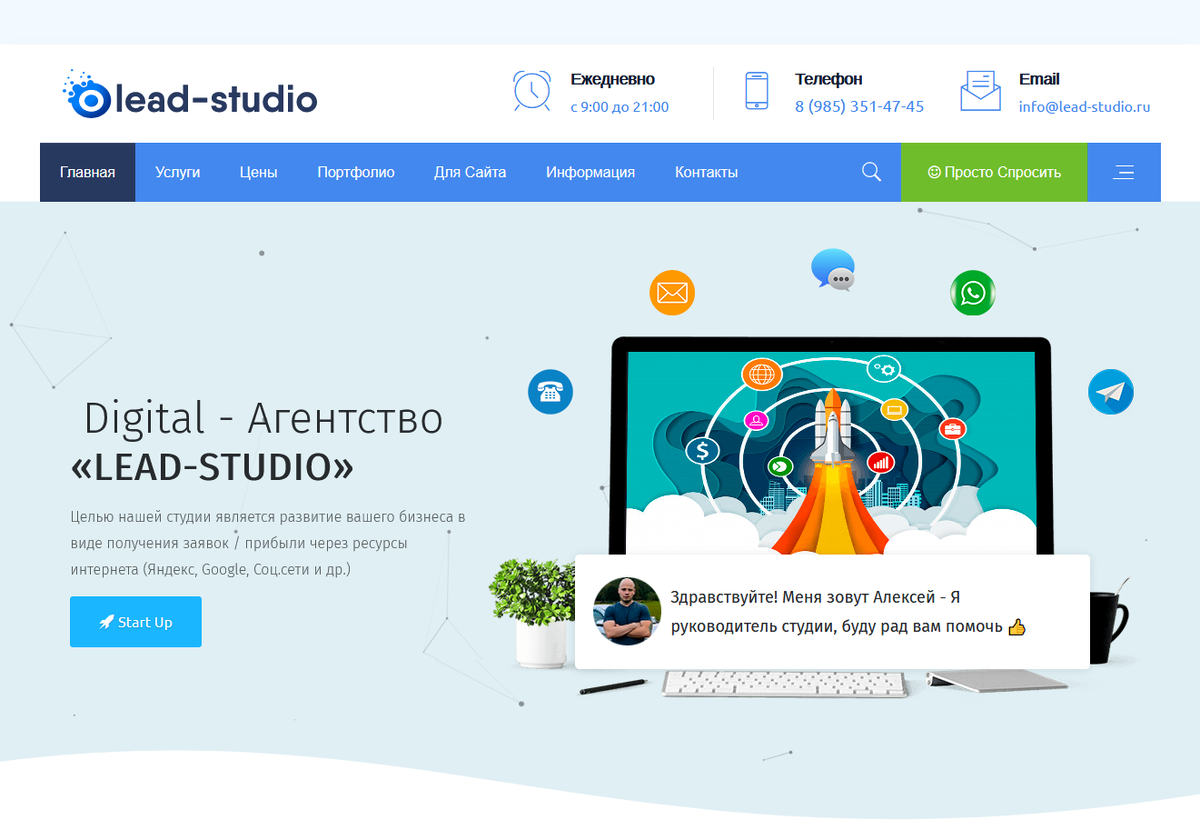Click the smartphone icon beside Телефон
1200x840 pixels.
pyautogui.click(x=757, y=90)
